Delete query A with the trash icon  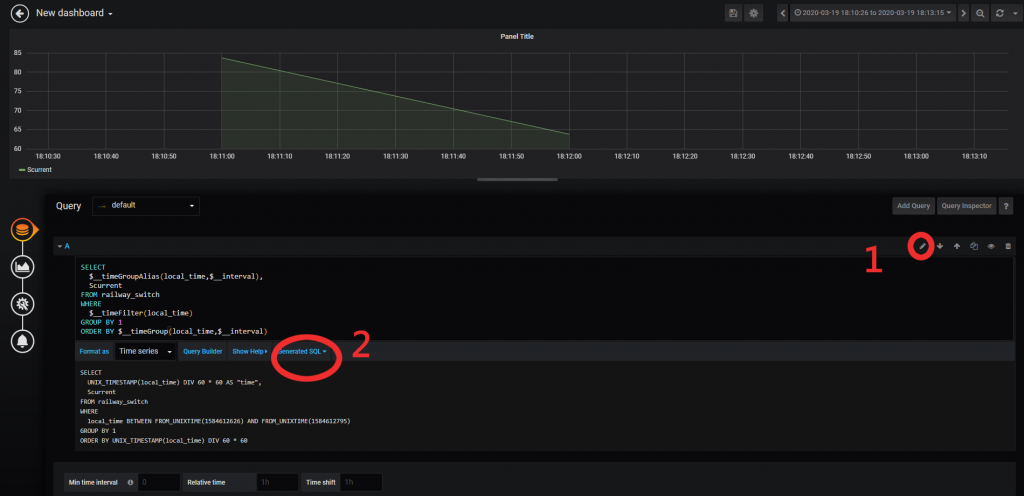click(x=1008, y=246)
